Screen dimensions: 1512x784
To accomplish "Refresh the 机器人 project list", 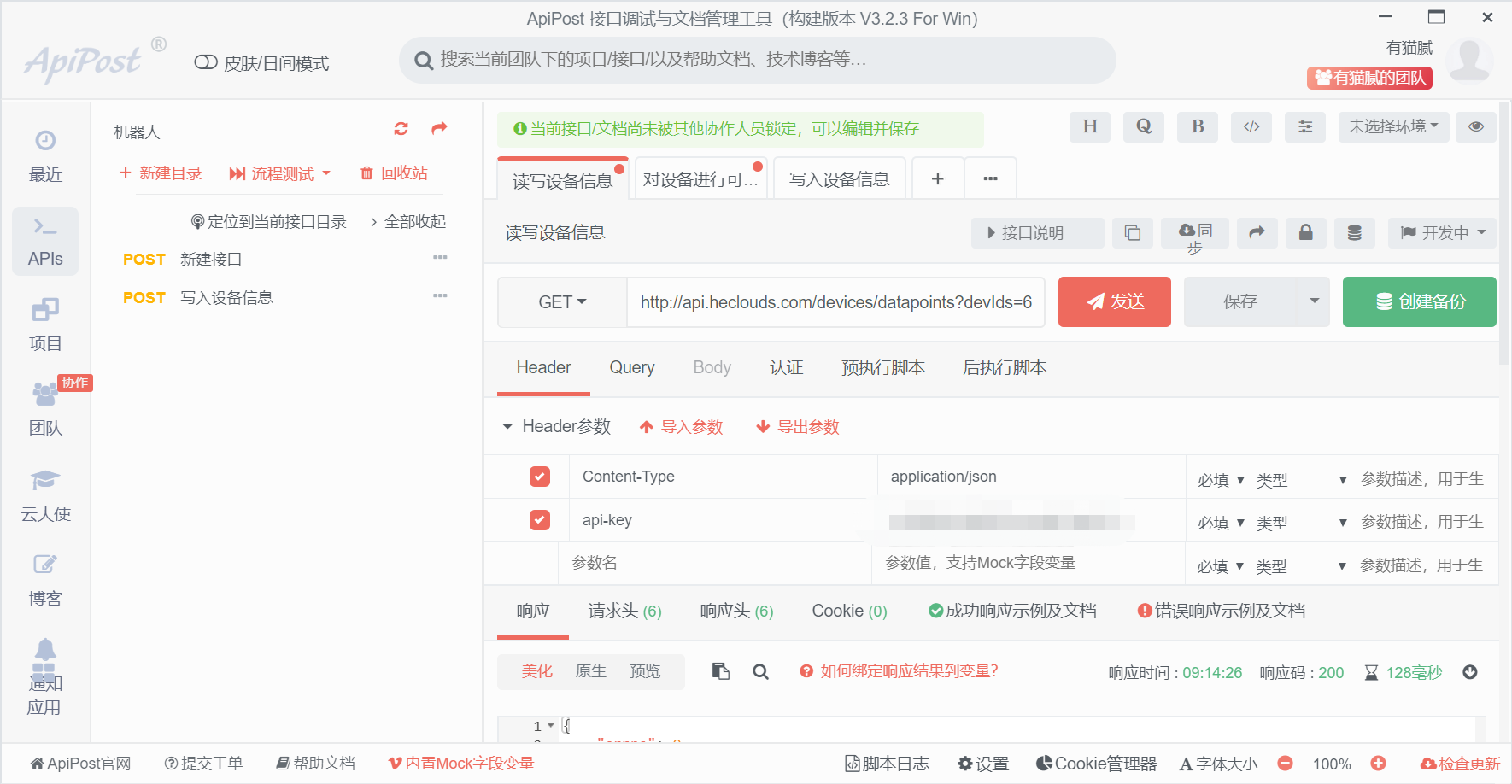I will coord(400,128).
